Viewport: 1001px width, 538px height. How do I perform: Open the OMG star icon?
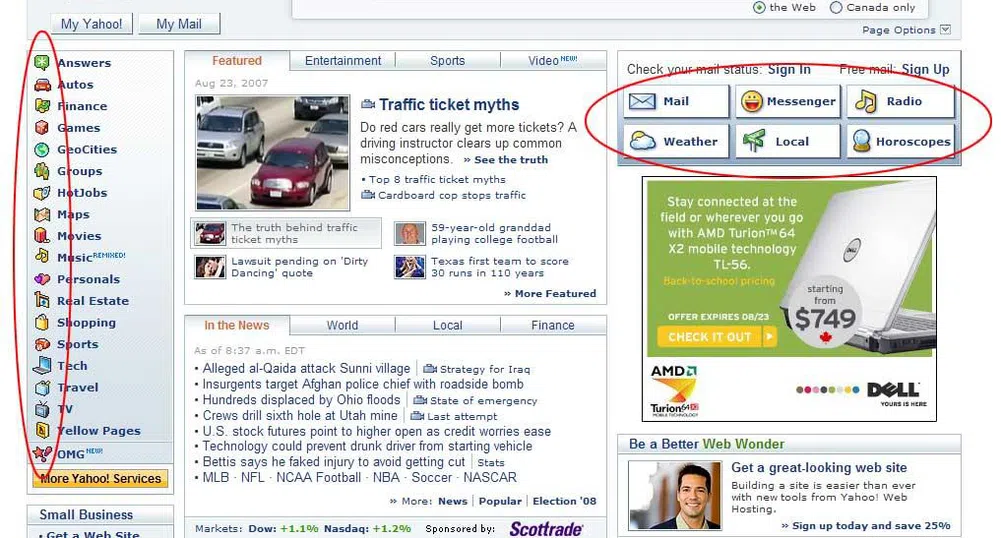tap(42, 454)
